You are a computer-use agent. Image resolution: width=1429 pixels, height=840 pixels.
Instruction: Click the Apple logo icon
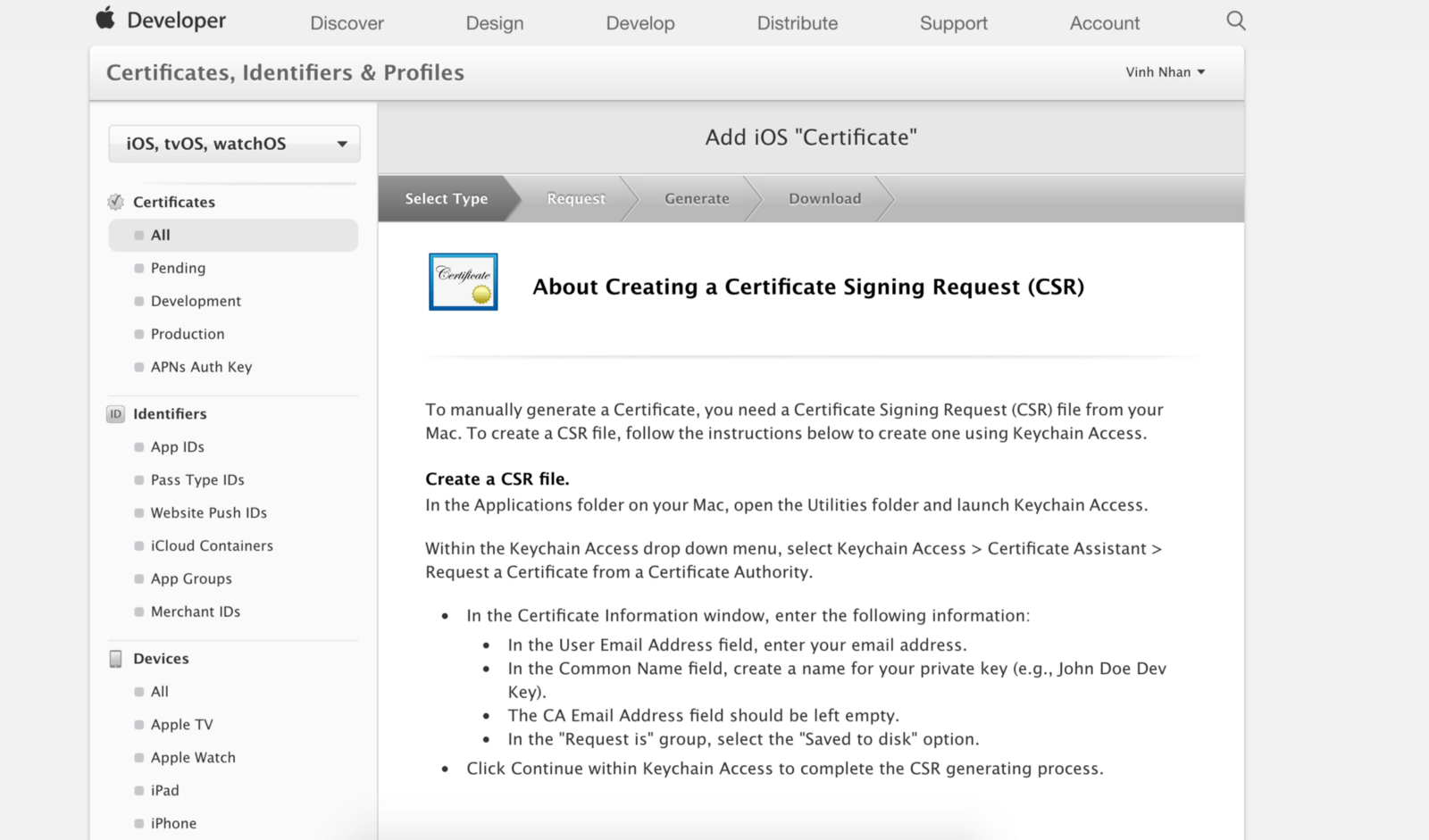pos(105,18)
